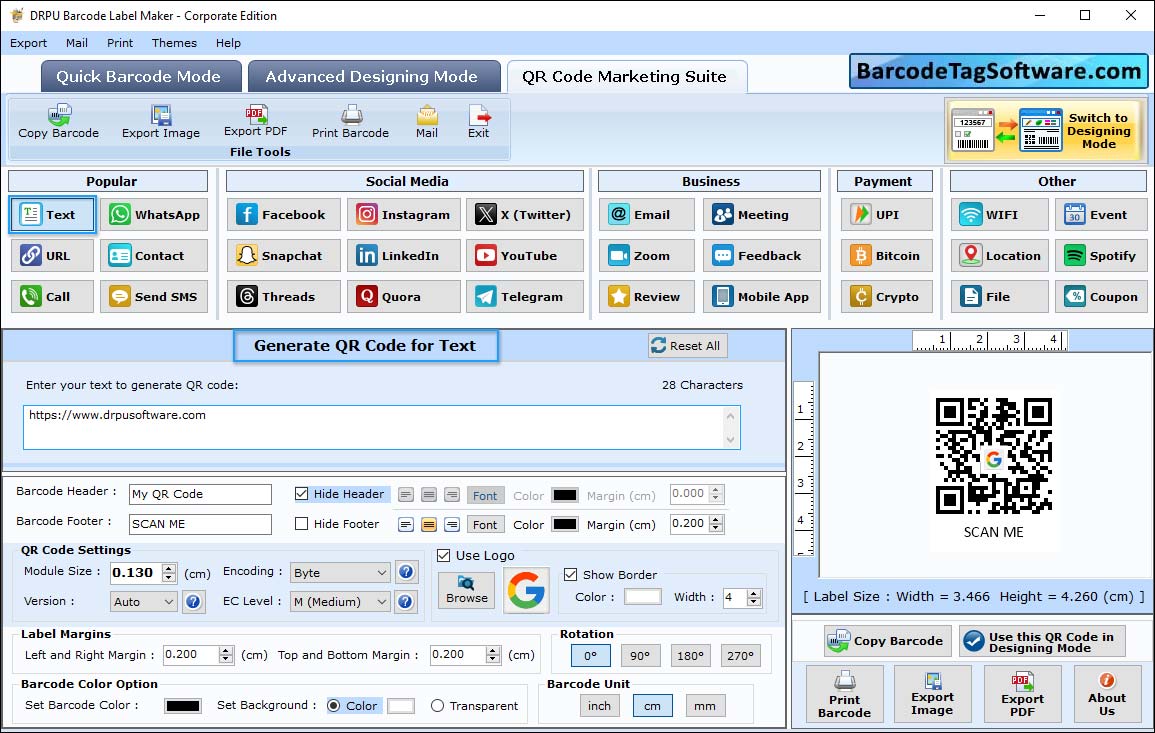Set rotation to 90°

point(640,655)
